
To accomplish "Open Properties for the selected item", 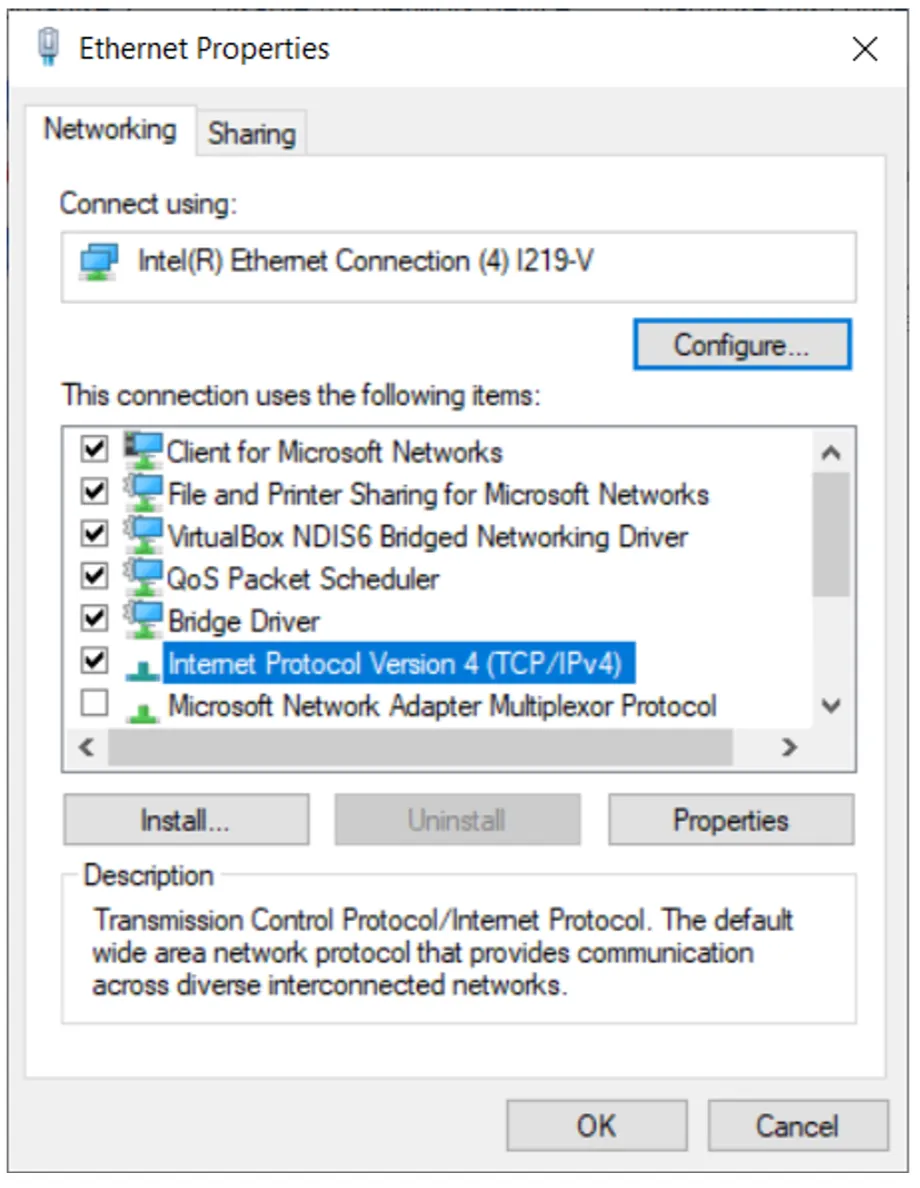I will coord(731,820).
